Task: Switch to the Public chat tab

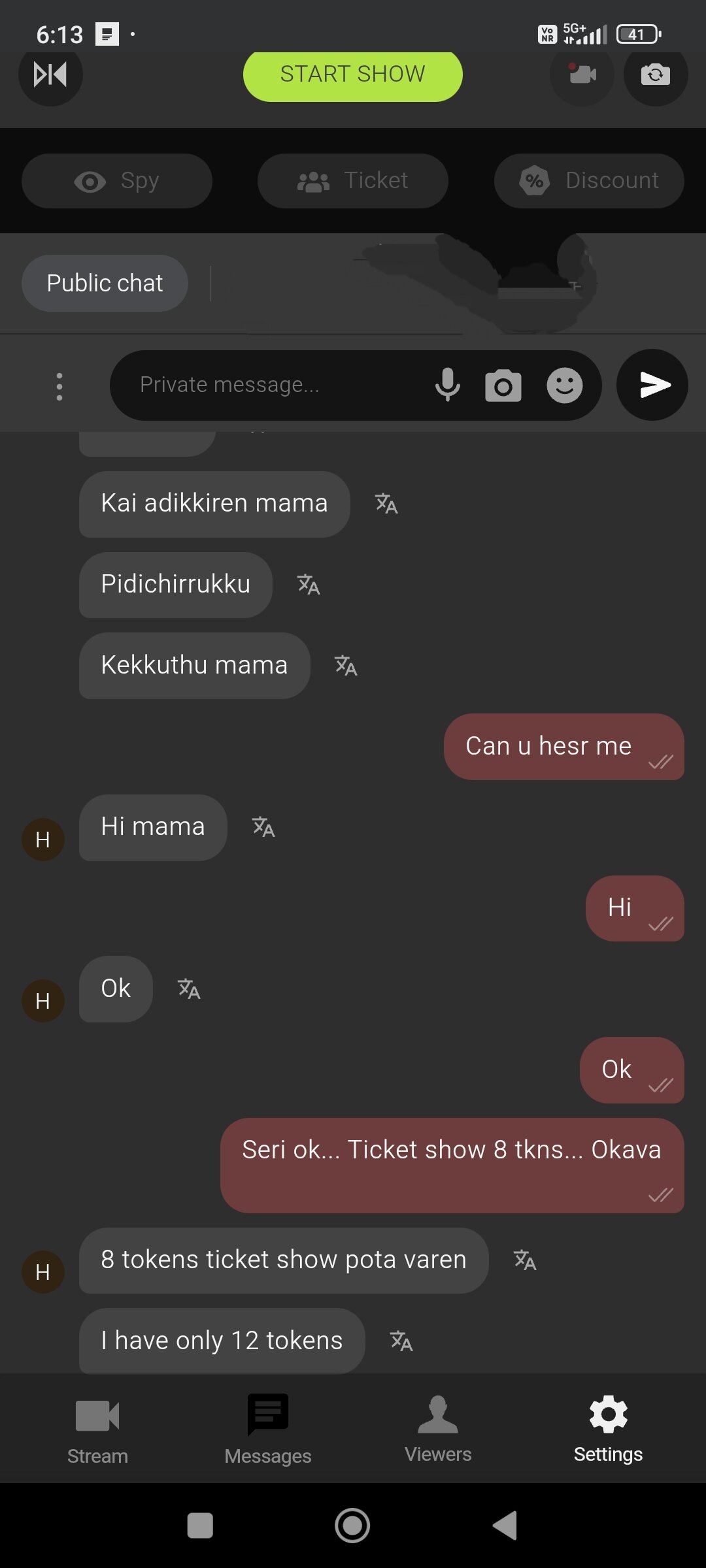Action: pos(105,283)
